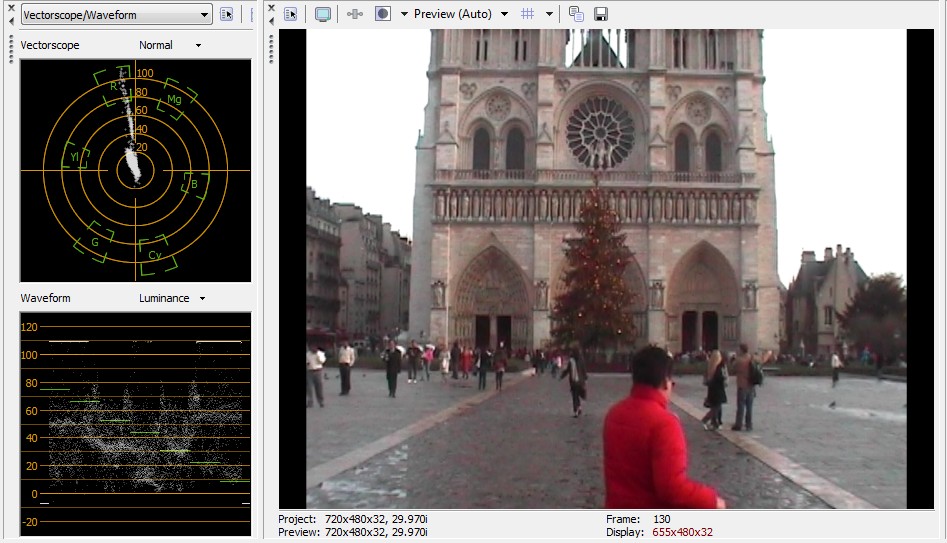Click the Preview (Auto) quality label
This screenshot has height=543, width=947.
coord(452,14)
